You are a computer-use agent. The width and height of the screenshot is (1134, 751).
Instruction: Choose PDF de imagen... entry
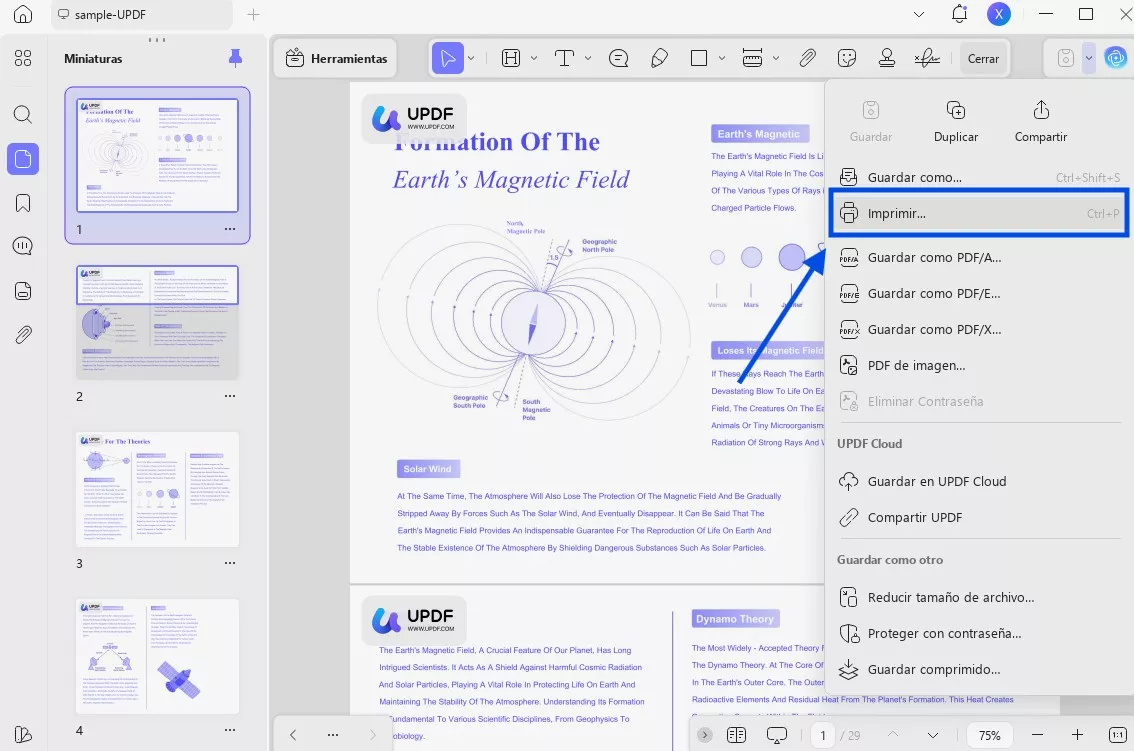[x=979, y=365]
